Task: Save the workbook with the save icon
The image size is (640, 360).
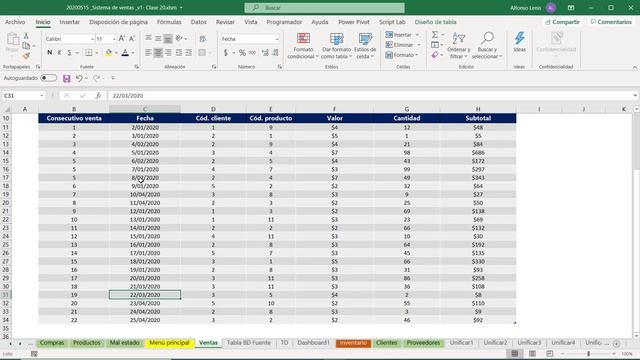Action: click(67, 78)
